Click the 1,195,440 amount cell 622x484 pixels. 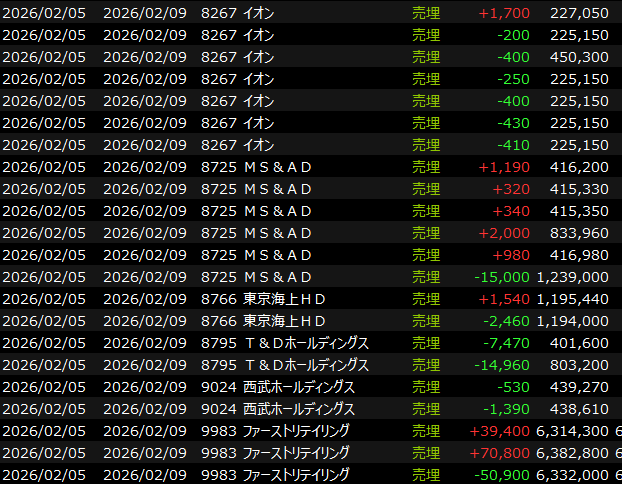[x=572, y=299]
